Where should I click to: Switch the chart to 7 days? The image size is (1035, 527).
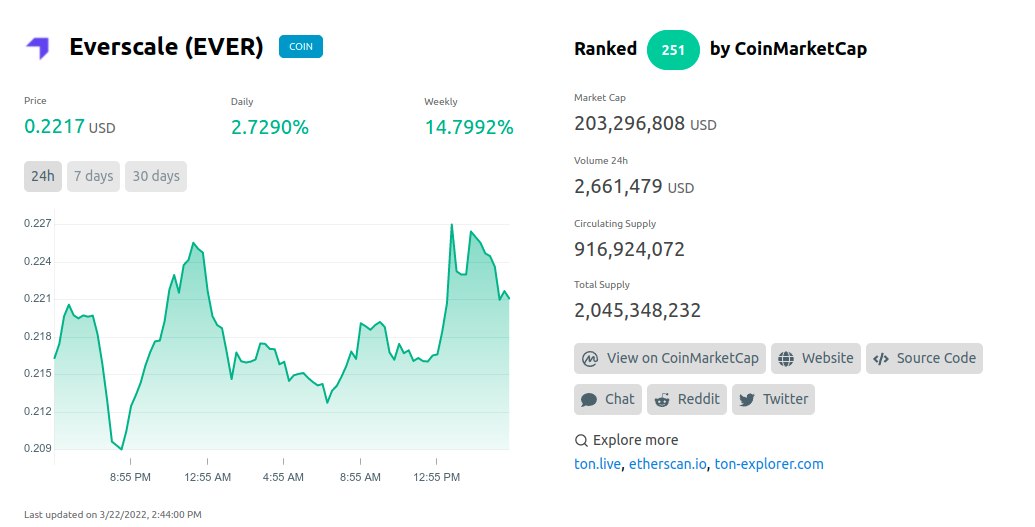pyautogui.click(x=92, y=176)
